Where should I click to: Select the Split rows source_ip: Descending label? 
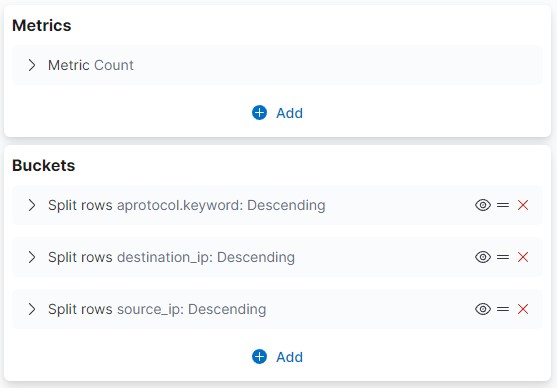[157, 309]
